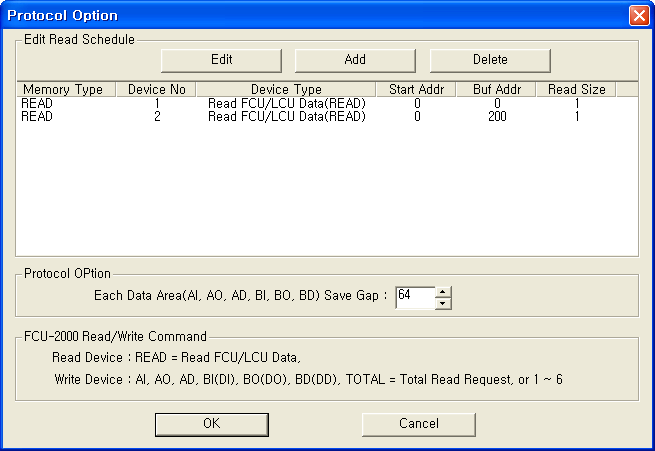This screenshot has height=451, width=655.
Task: Click Device Type cell in first row
Action: 286,103
